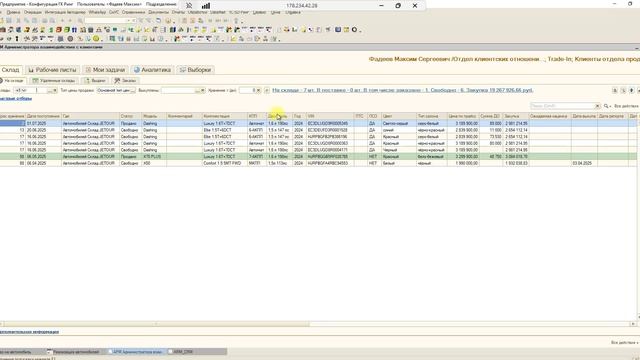The width and height of the screenshot is (640, 360).
Task: Click the синий color cell
Action: (398, 130)
